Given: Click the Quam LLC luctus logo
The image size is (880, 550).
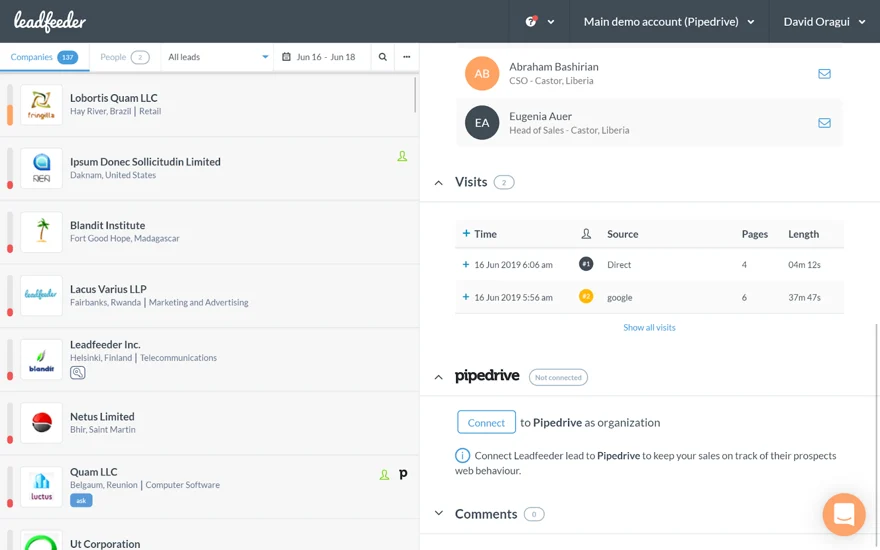Looking at the screenshot, I should [41, 487].
